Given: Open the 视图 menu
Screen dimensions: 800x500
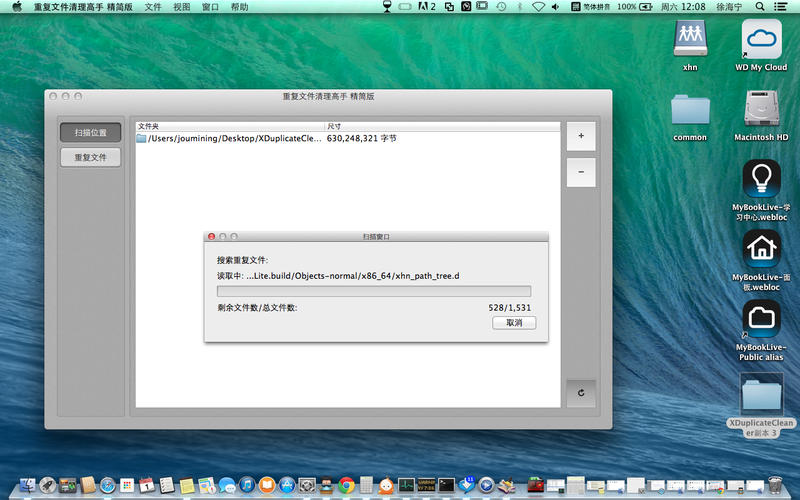Looking at the screenshot, I should 182,7.
